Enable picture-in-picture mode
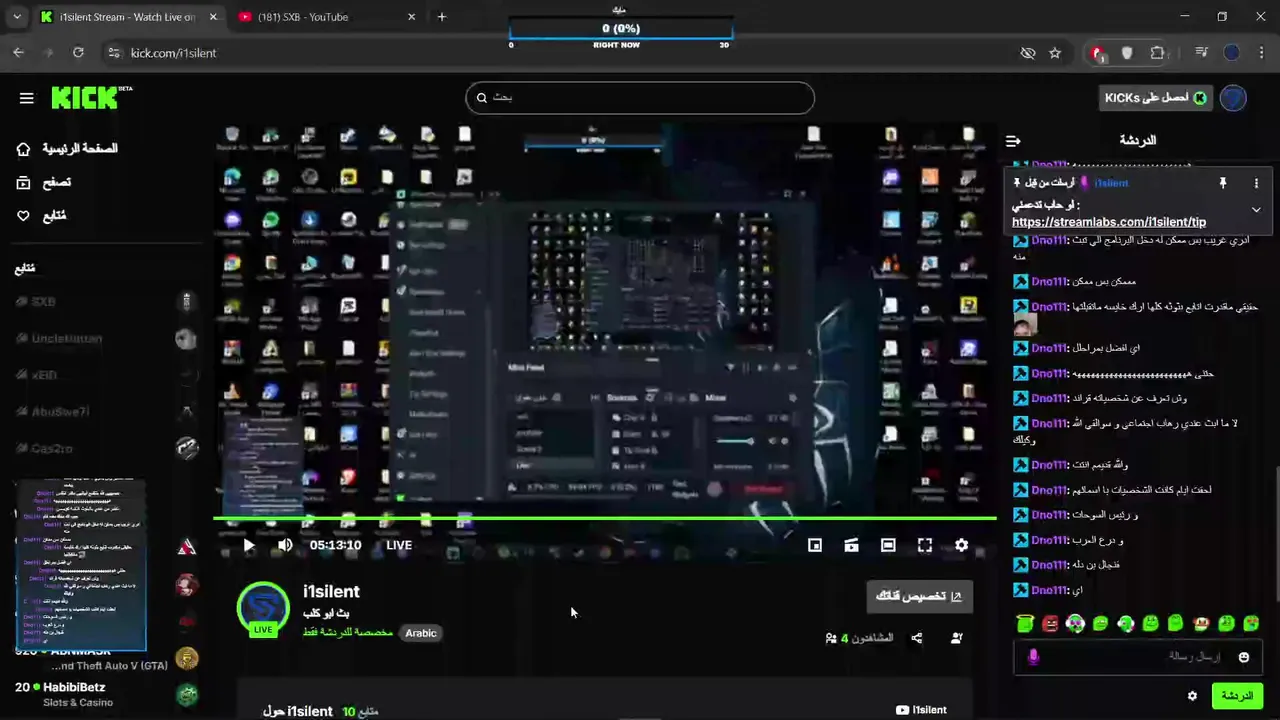This screenshot has height=720, width=1280. (815, 545)
